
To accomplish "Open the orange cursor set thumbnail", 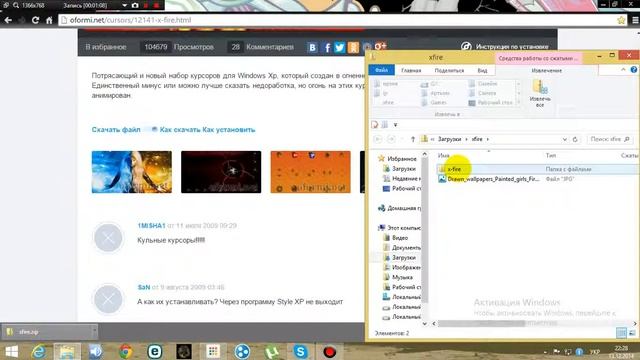I will click(x=310, y=172).
